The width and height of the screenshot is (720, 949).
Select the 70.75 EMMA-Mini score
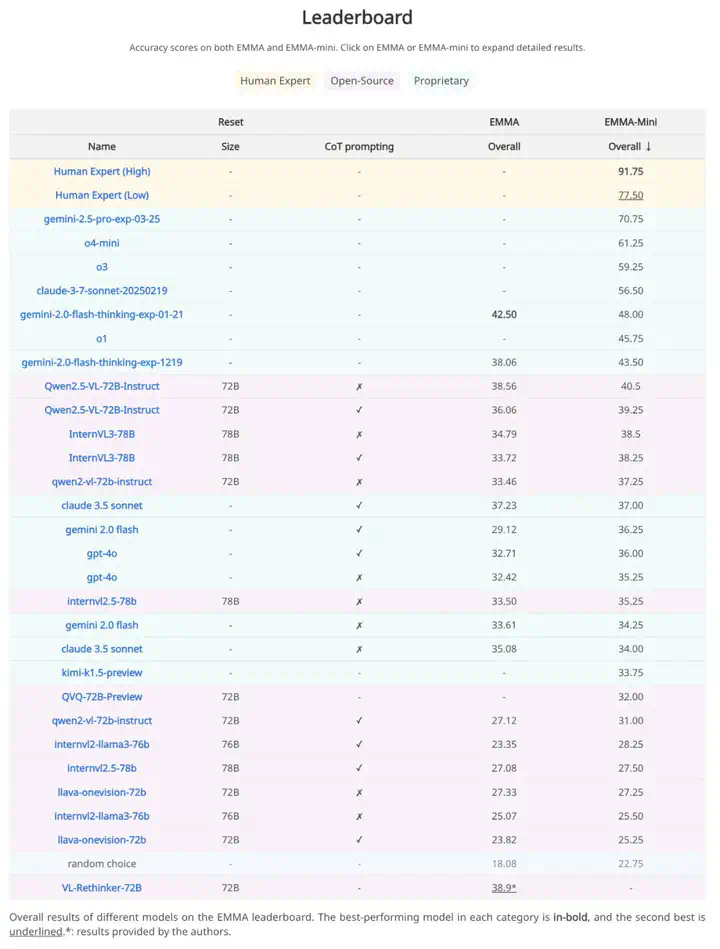(630, 219)
